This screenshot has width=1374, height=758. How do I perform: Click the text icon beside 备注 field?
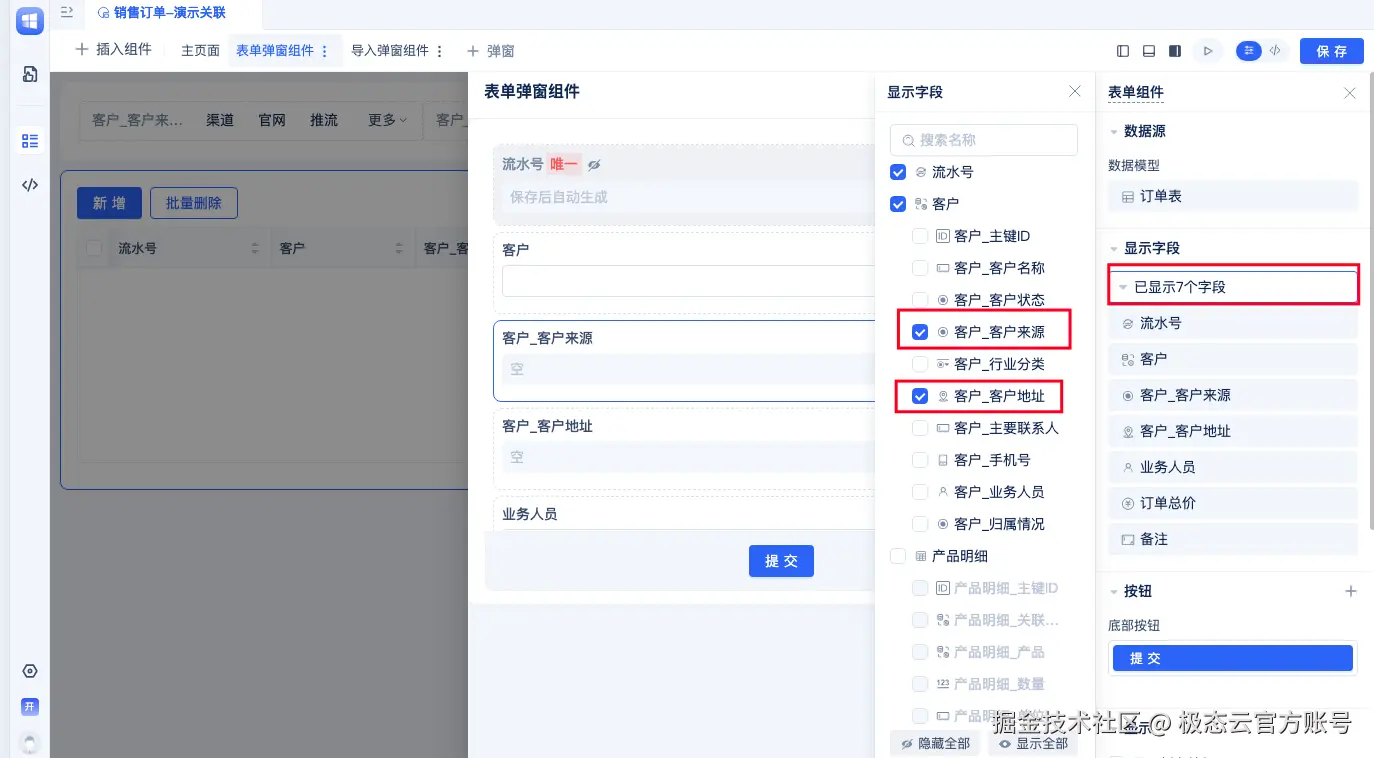tap(1128, 539)
